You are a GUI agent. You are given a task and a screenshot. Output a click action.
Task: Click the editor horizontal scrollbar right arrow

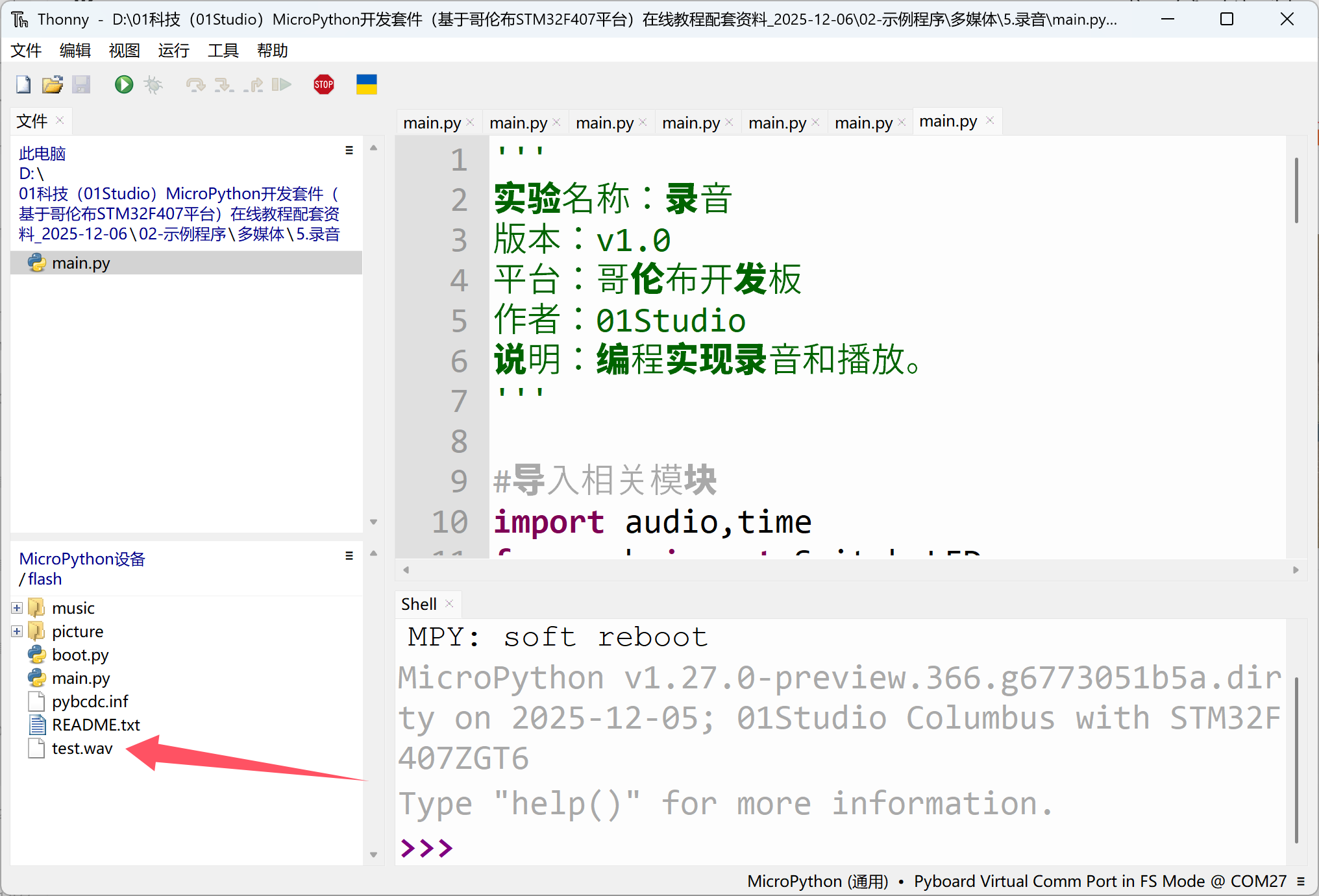[x=1296, y=570]
